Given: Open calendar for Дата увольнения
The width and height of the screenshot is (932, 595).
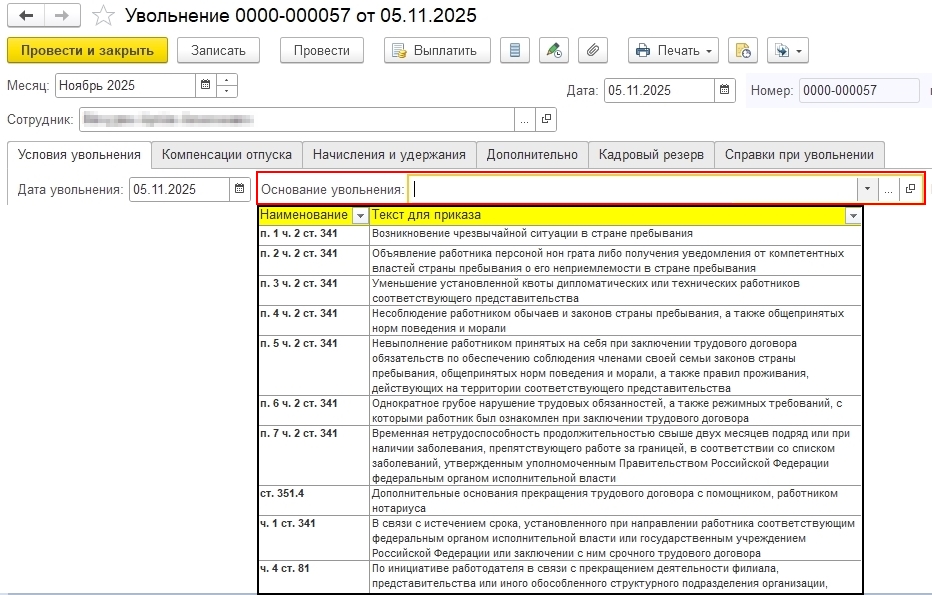Looking at the screenshot, I should [240, 189].
